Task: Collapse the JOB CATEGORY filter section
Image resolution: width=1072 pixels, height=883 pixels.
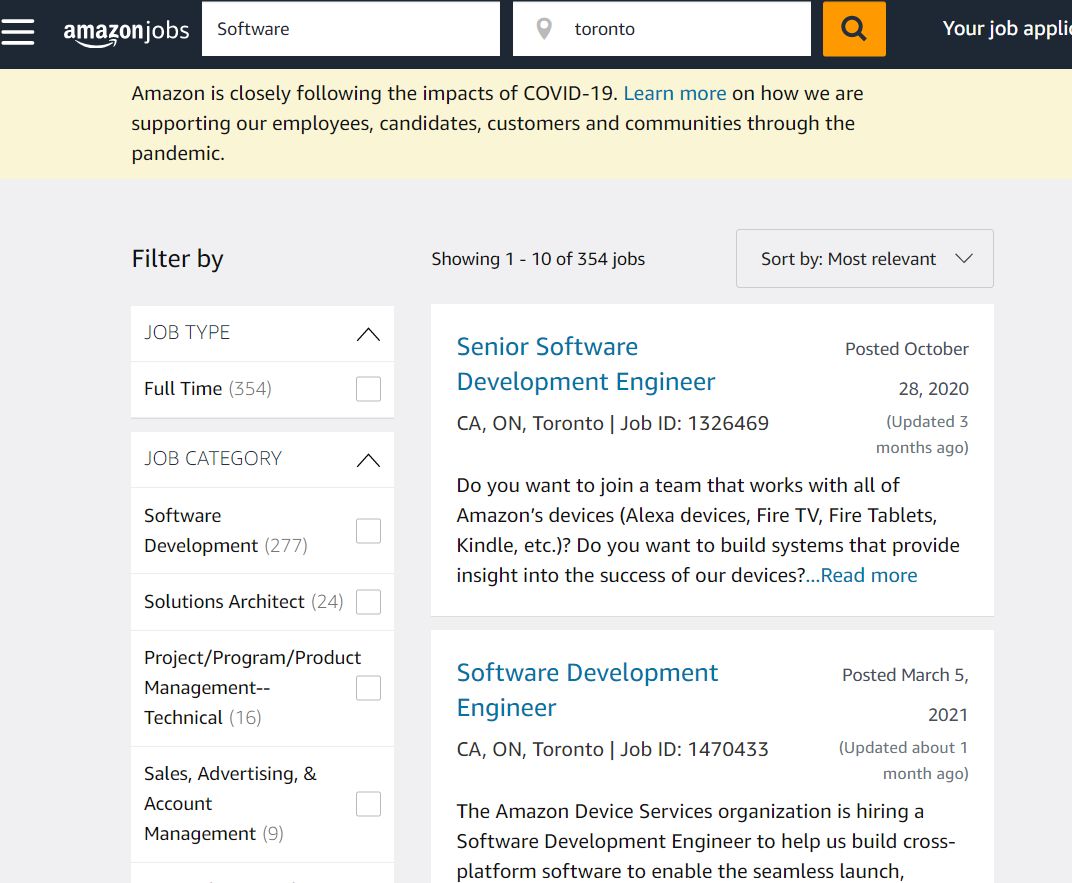Action: click(x=368, y=459)
